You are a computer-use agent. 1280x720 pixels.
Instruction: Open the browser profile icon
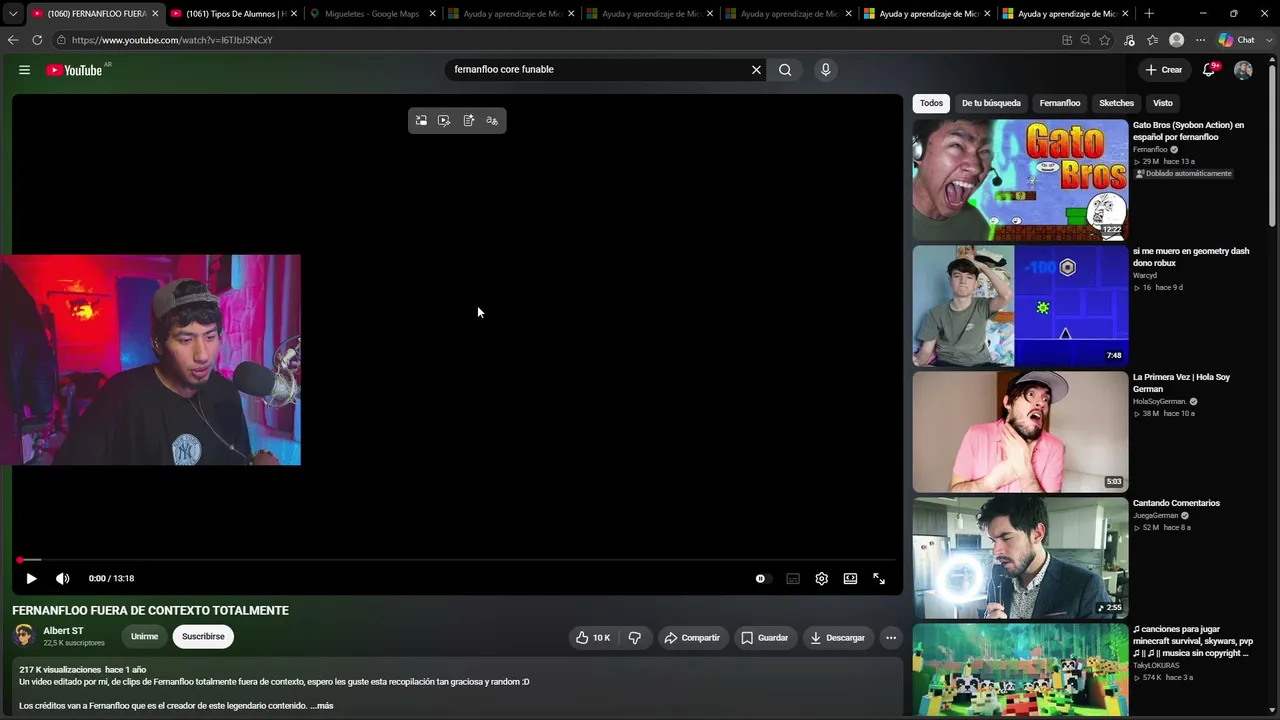1177,40
